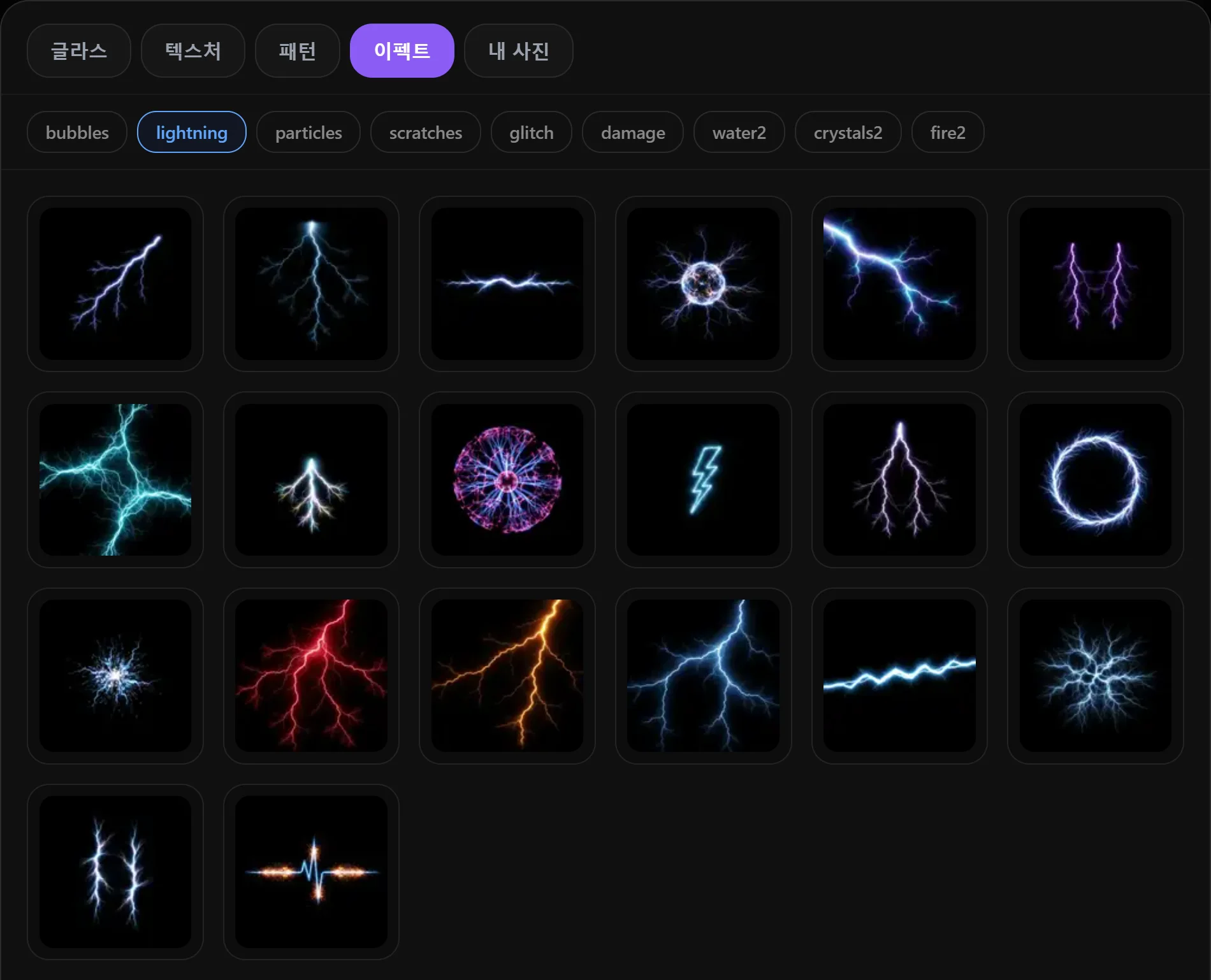
Task: Click the 이펙트 tab
Action: coord(402,51)
